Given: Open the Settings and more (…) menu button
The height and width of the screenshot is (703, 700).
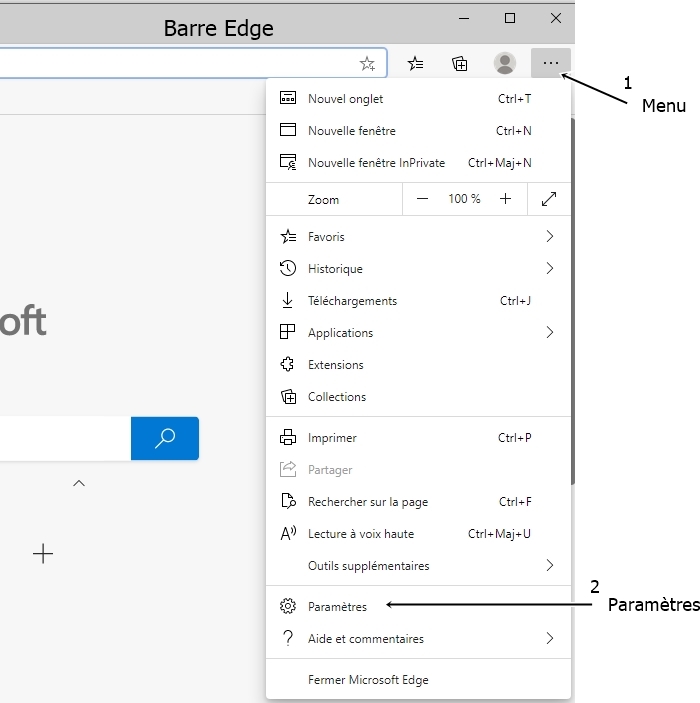Looking at the screenshot, I should click(x=551, y=63).
